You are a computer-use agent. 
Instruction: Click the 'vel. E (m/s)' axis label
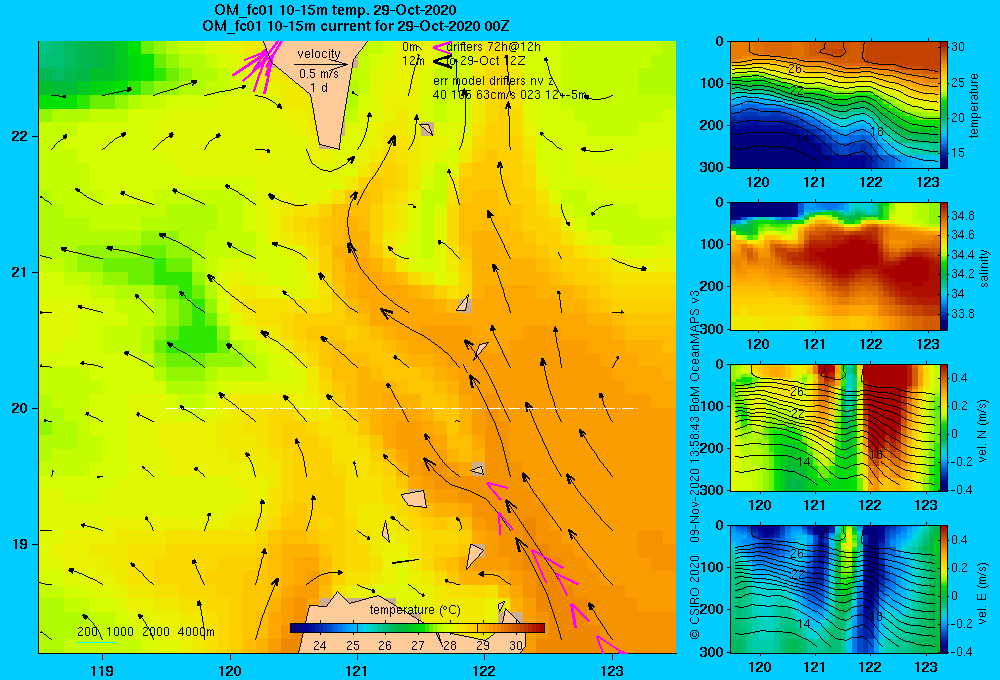point(983,592)
